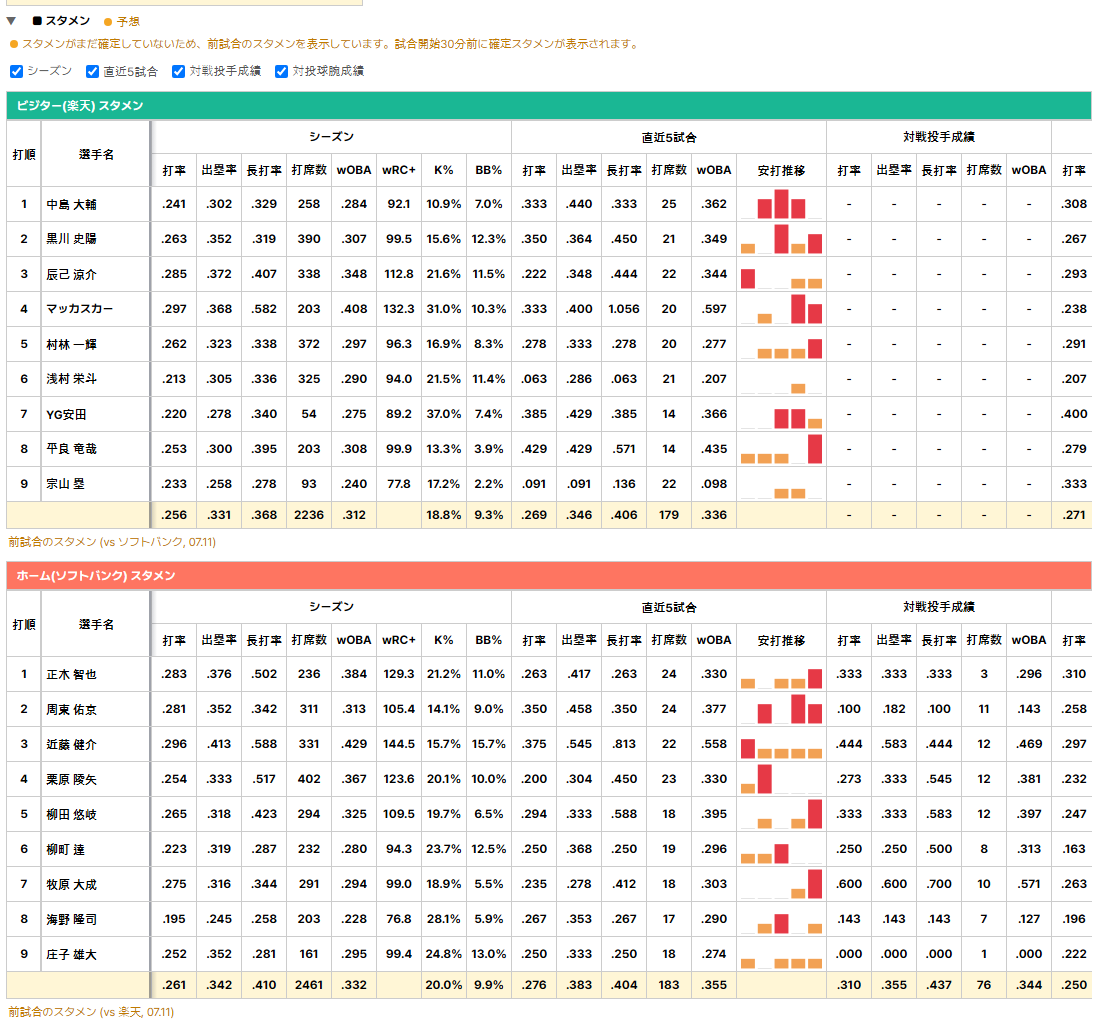Select the wRC+ column header in visitor table

(398, 170)
